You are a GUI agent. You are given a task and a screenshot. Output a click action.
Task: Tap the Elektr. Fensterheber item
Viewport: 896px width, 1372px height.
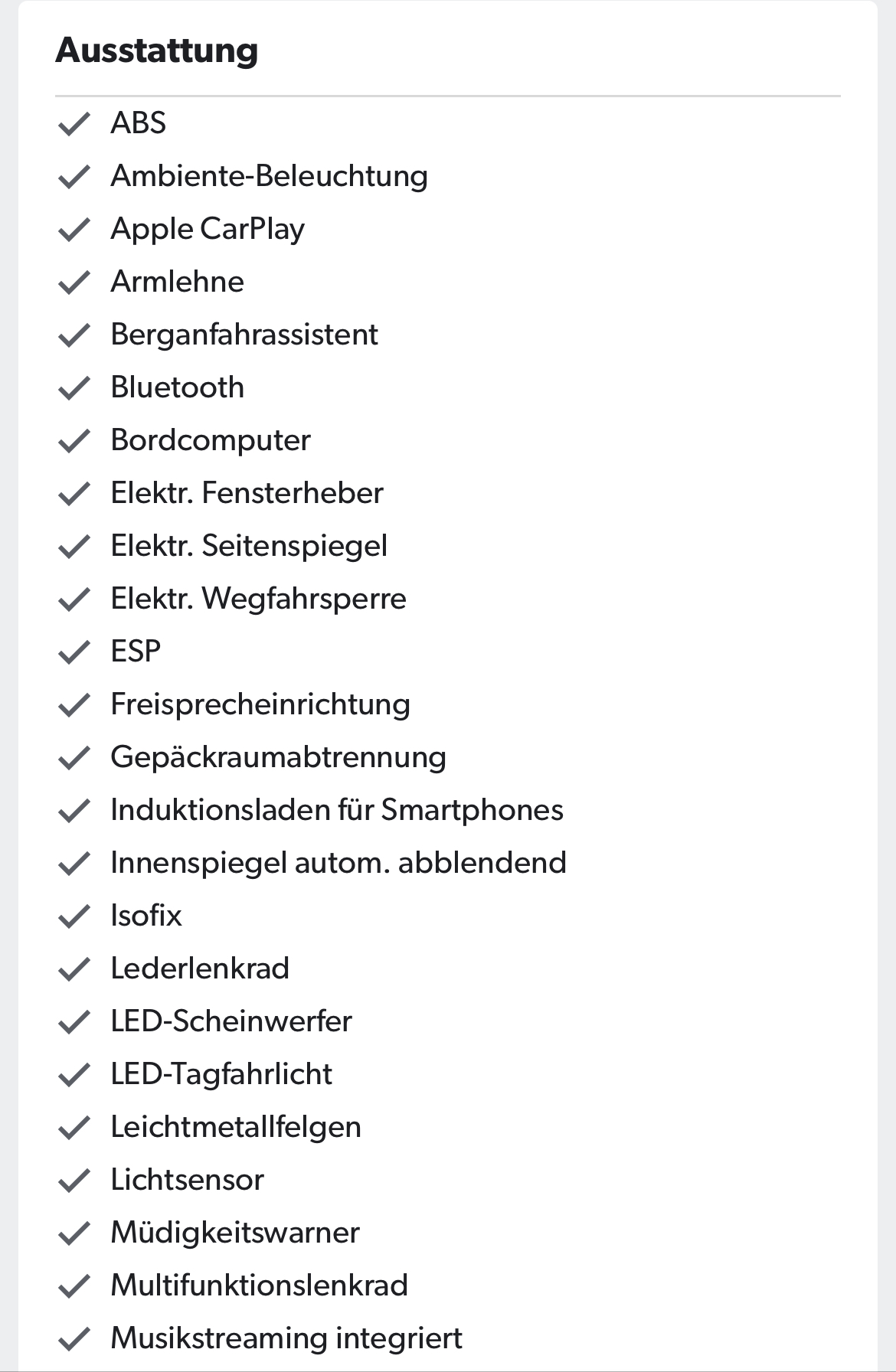click(247, 493)
